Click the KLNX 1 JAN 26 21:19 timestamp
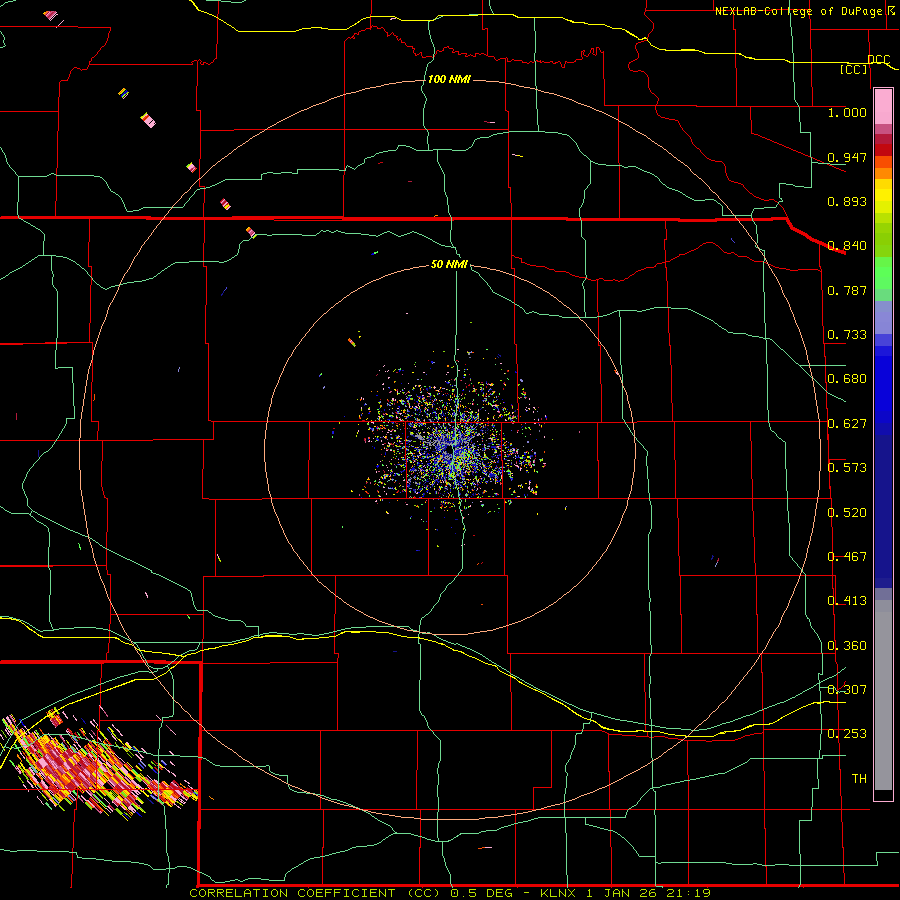The width and height of the screenshot is (900, 900). click(625, 893)
